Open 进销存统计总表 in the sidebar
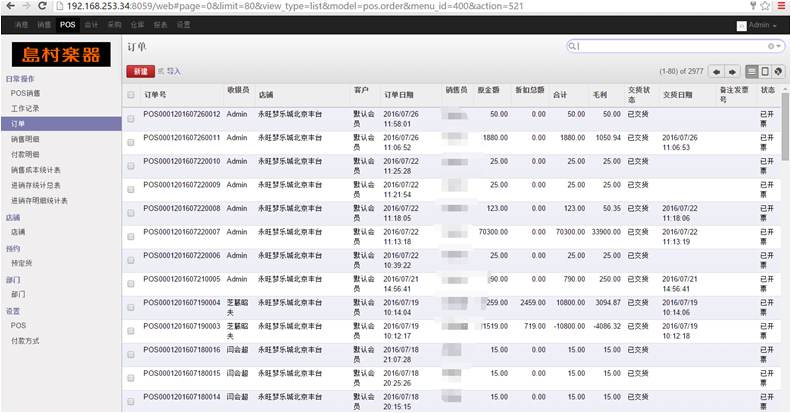The image size is (791, 413). (x=35, y=185)
